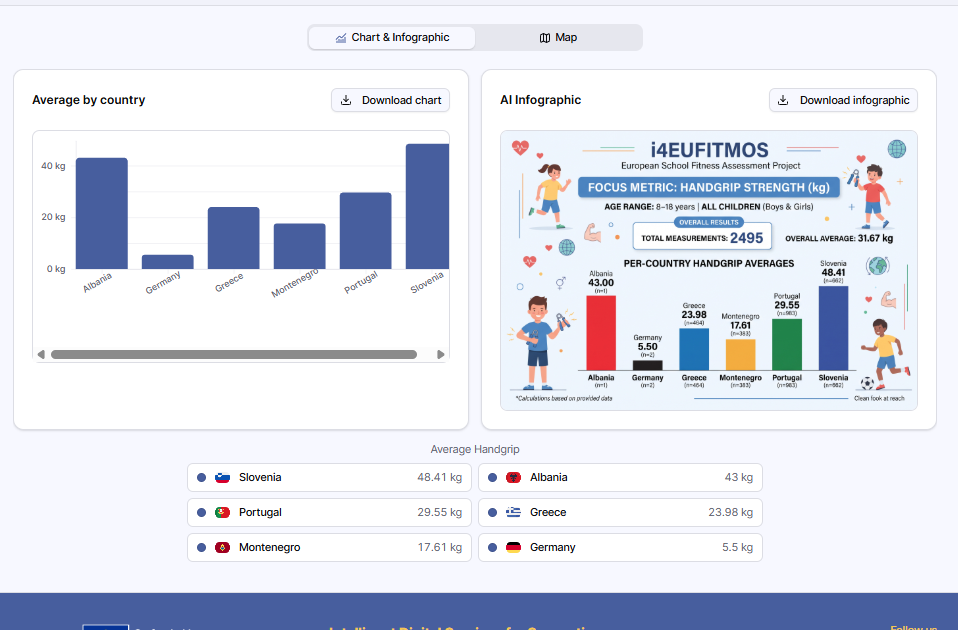This screenshot has width=958, height=630.
Task: Click the chart scrollbar right arrow
Action: click(x=441, y=354)
